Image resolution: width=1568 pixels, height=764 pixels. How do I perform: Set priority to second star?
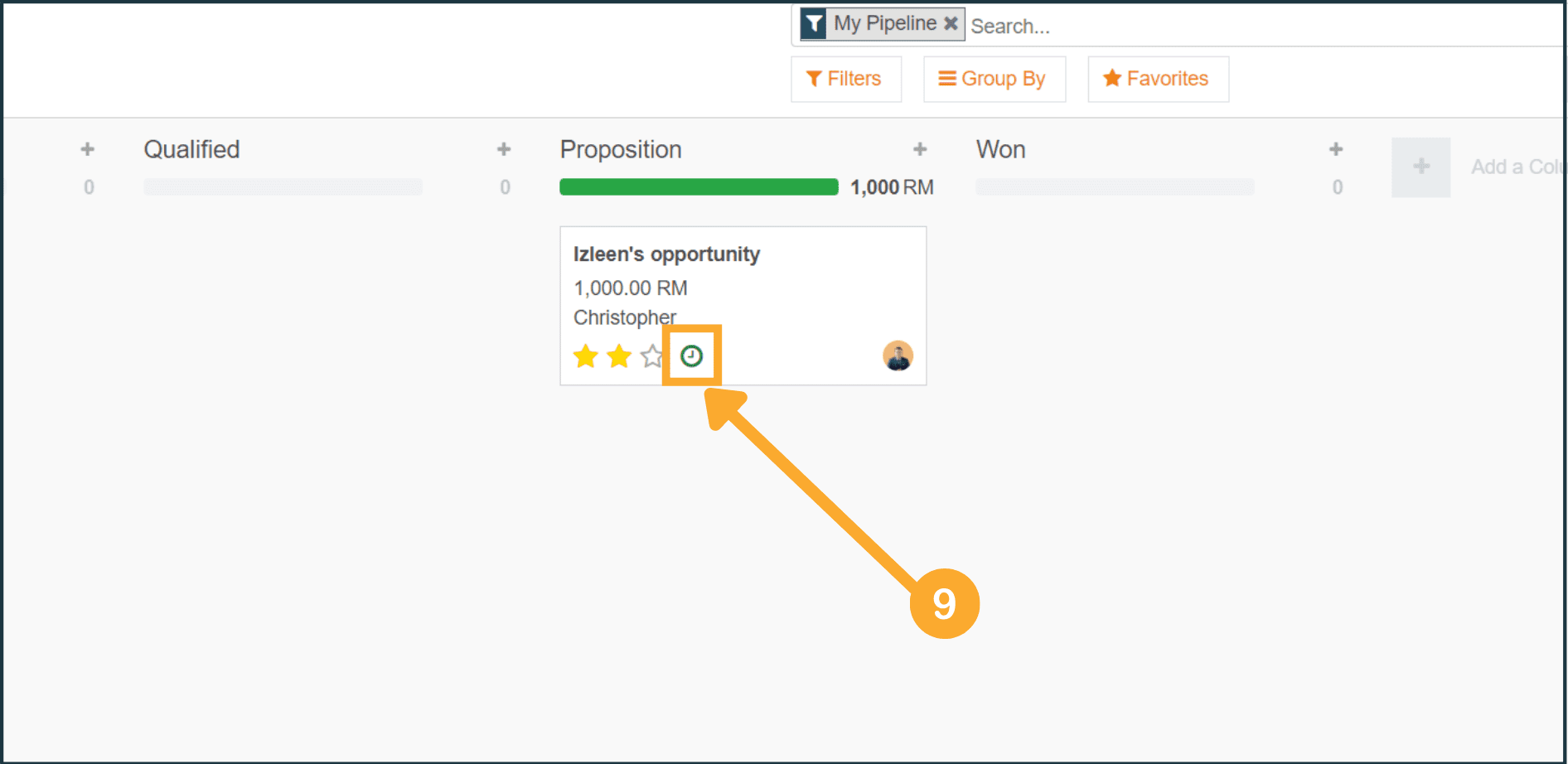click(x=619, y=356)
